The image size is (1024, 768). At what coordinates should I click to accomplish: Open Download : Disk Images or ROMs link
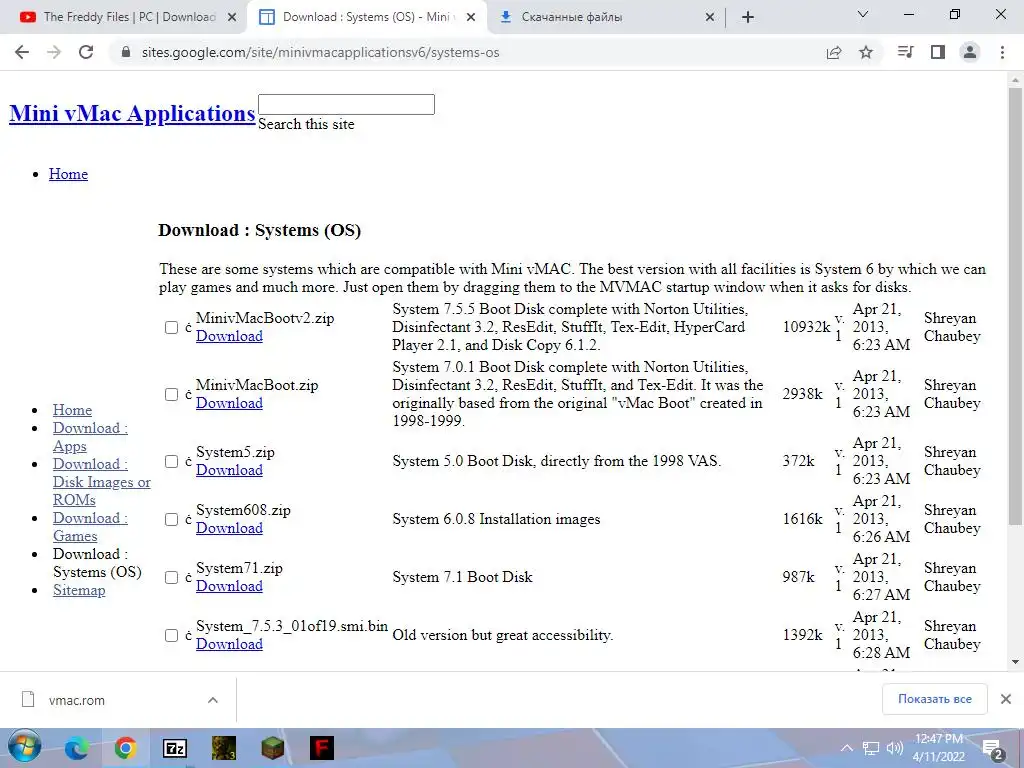(101, 482)
